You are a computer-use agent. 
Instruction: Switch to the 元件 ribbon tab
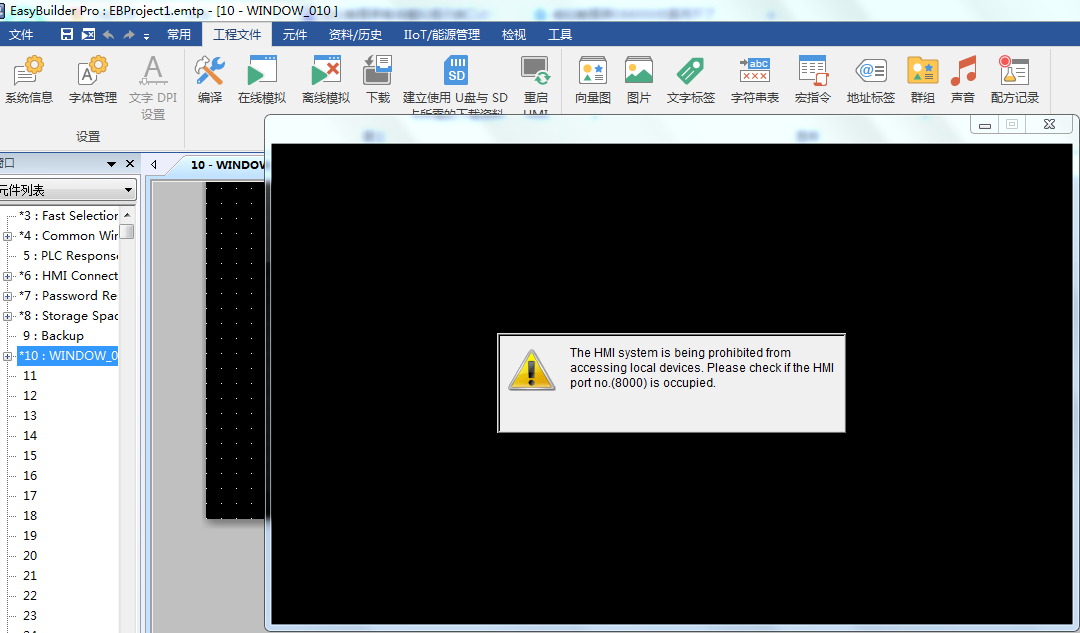[x=295, y=35]
